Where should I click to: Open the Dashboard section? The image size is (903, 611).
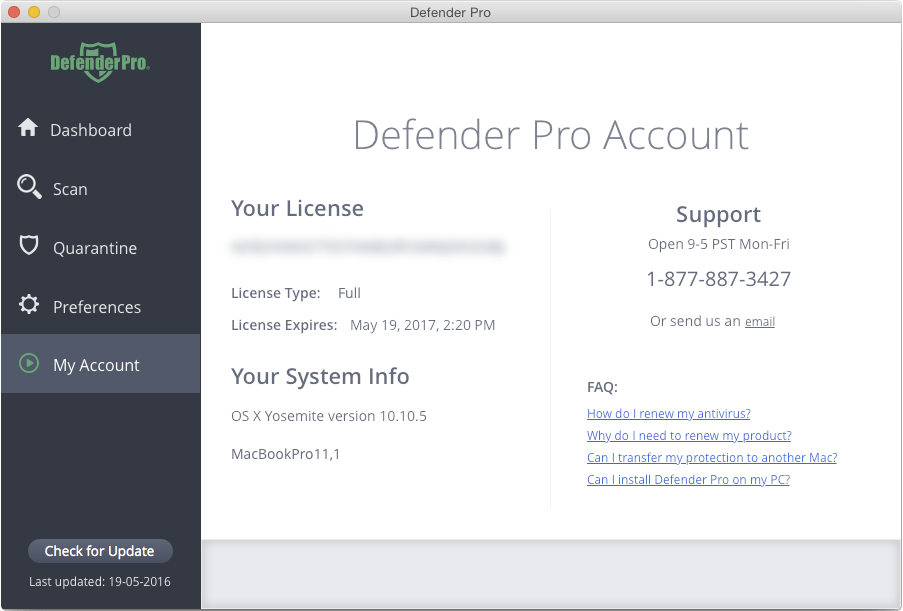click(101, 130)
